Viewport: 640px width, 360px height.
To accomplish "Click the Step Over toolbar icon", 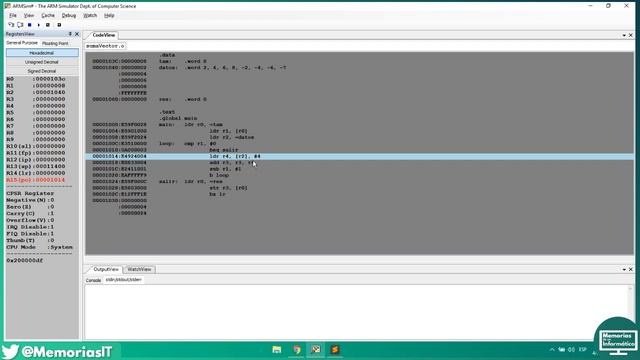I will click(20, 25).
